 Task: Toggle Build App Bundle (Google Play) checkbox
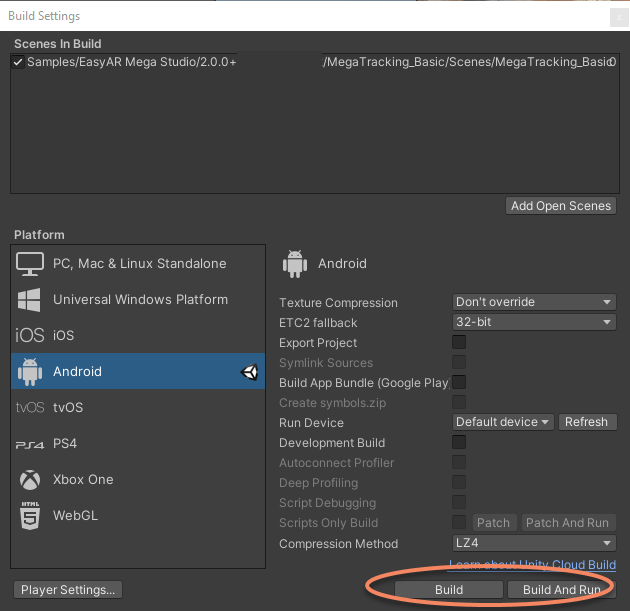click(459, 383)
